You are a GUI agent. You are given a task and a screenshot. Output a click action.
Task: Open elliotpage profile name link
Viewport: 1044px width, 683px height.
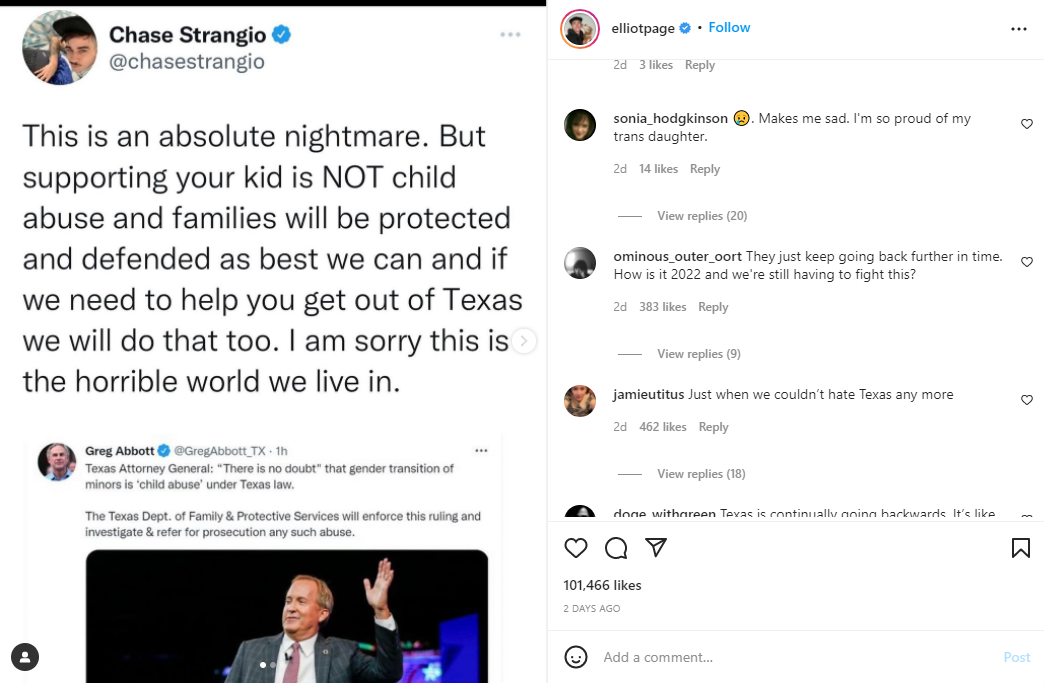pyautogui.click(x=643, y=28)
